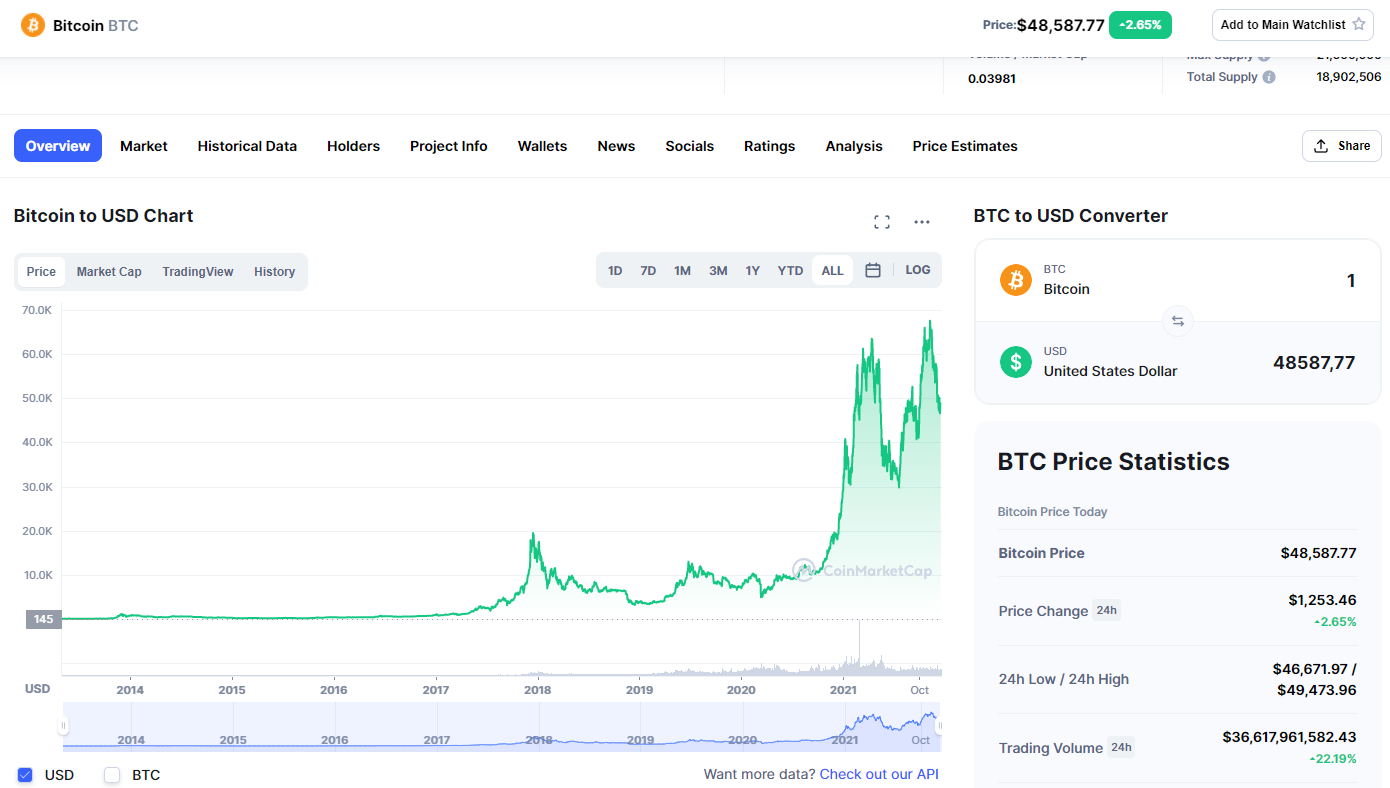Open the Socials tab
The image size is (1390, 788).
coord(690,146)
